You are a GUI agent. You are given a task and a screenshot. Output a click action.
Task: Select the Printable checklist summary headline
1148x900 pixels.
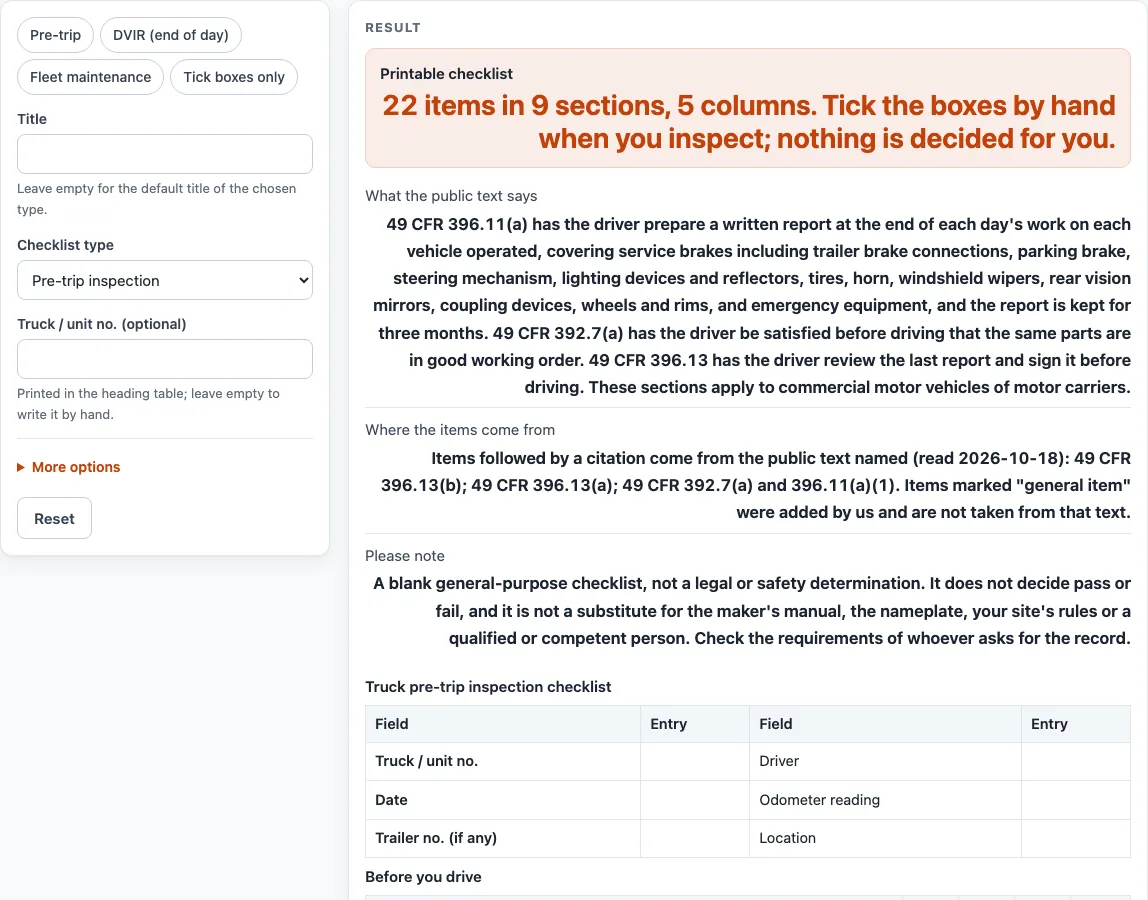pos(748,122)
